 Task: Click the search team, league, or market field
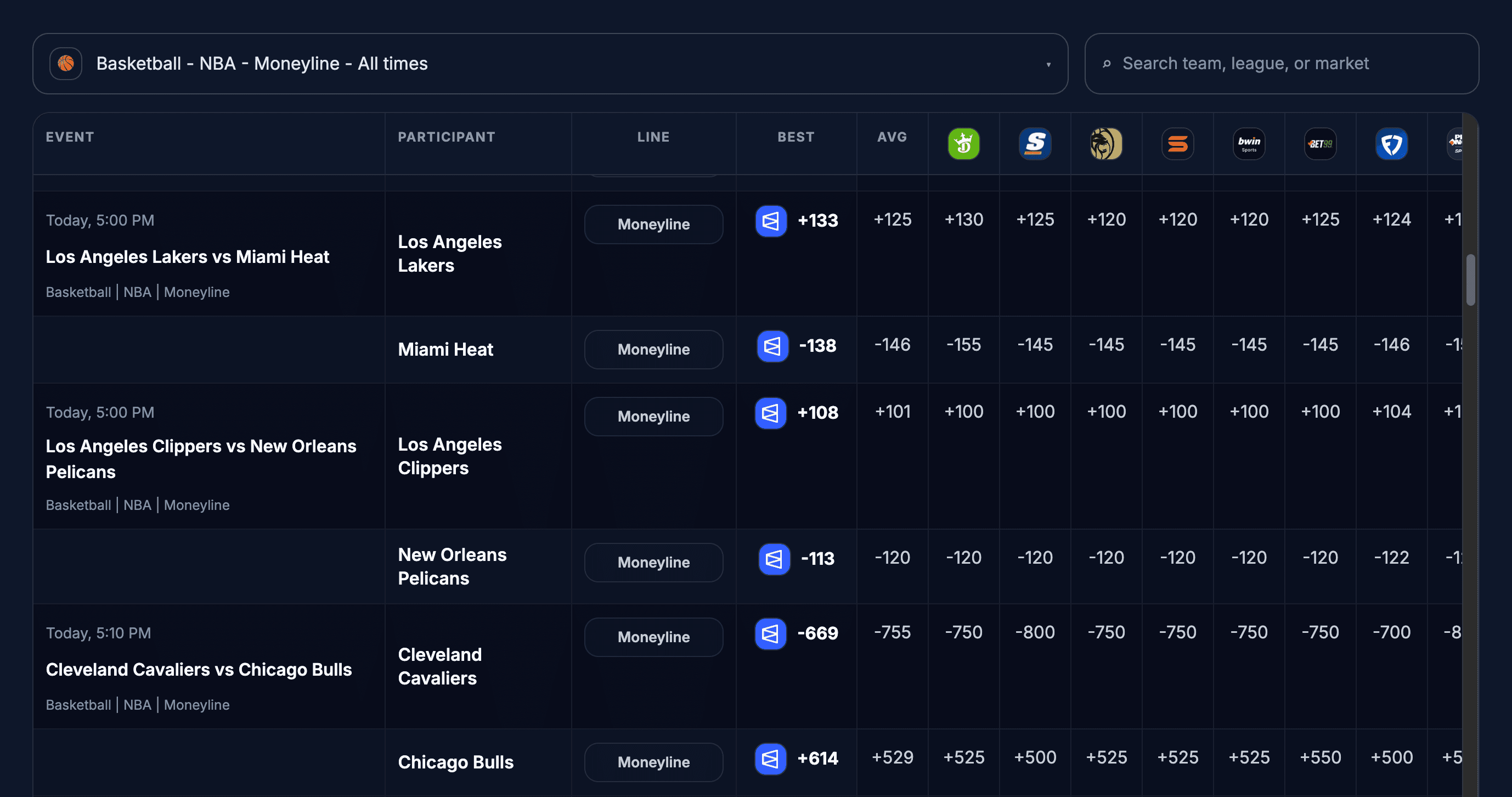(1282, 63)
